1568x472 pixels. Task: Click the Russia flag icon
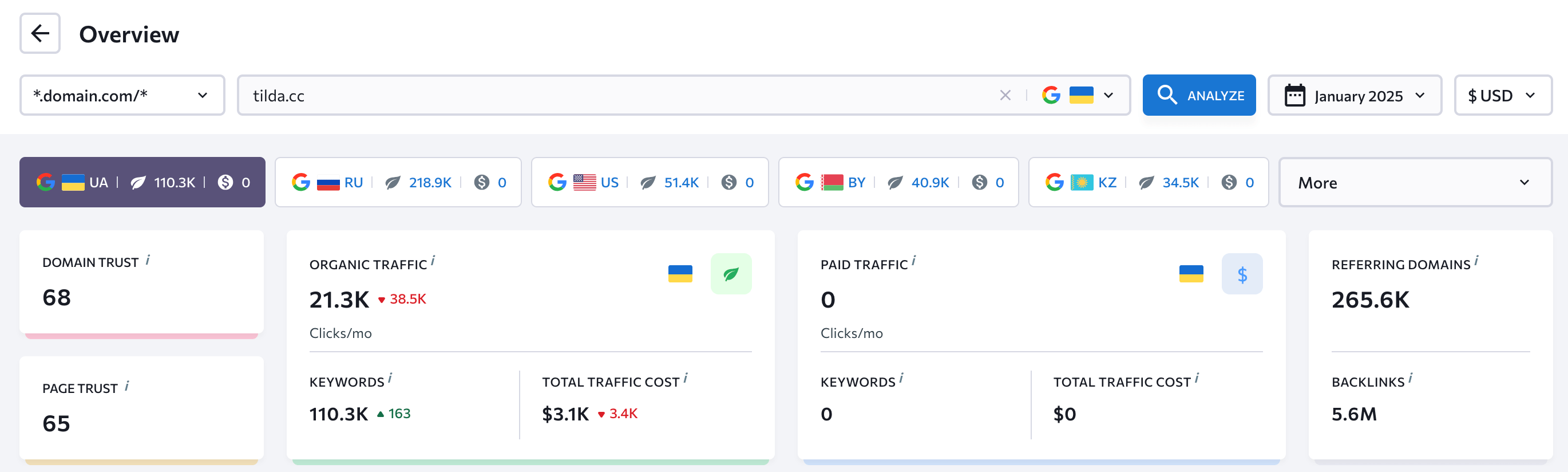[x=328, y=182]
